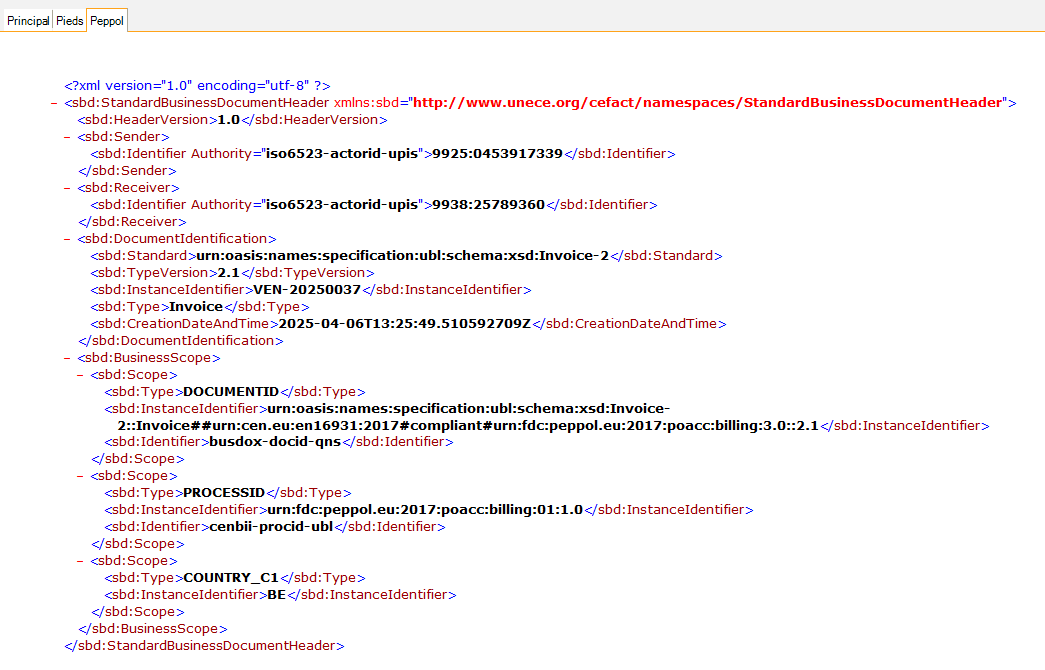Collapse the sbd:Receiver element
Screen dimensions: 1045x670
pyautogui.click(x=67, y=188)
